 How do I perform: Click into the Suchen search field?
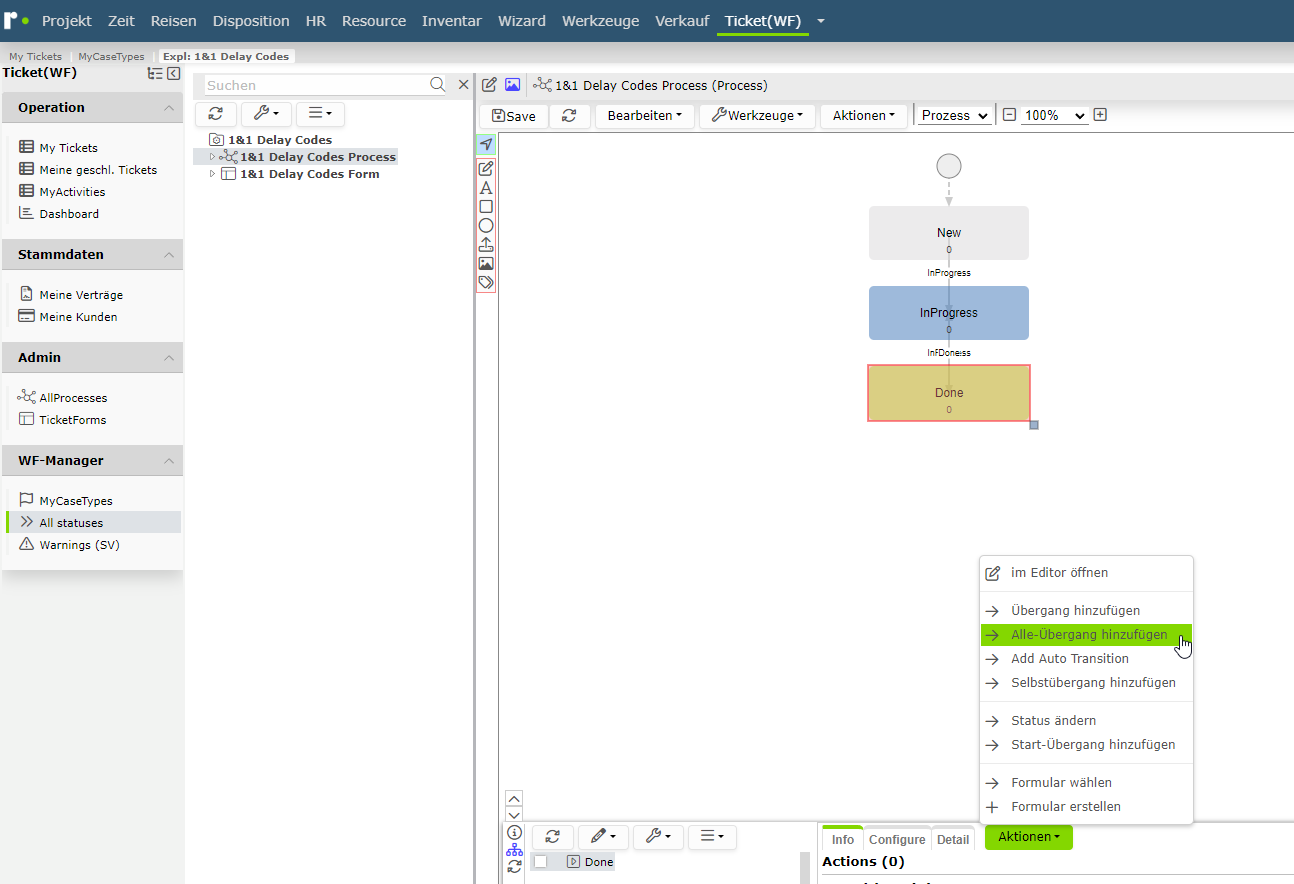(x=316, y=85)
